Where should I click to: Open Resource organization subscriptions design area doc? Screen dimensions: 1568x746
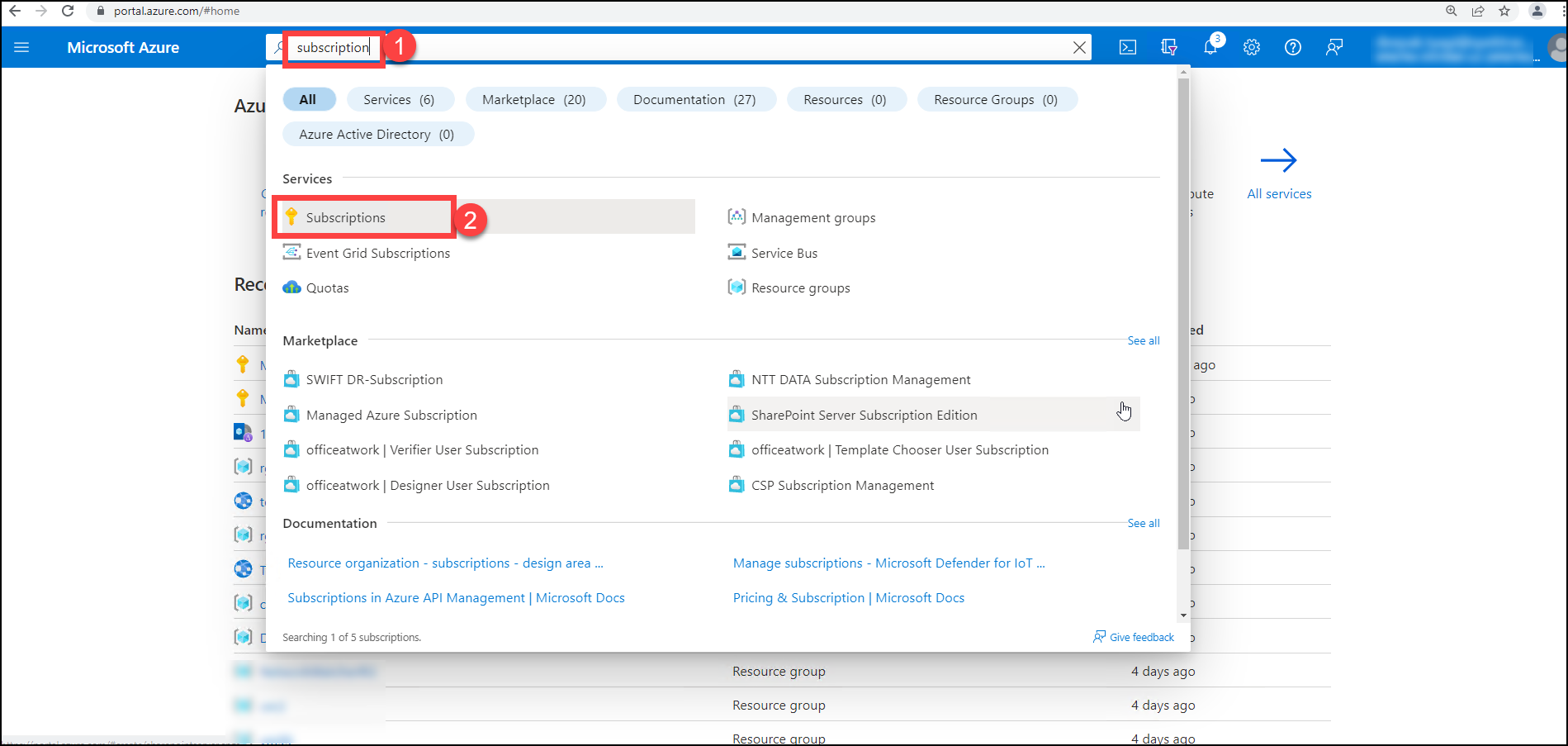445,563
